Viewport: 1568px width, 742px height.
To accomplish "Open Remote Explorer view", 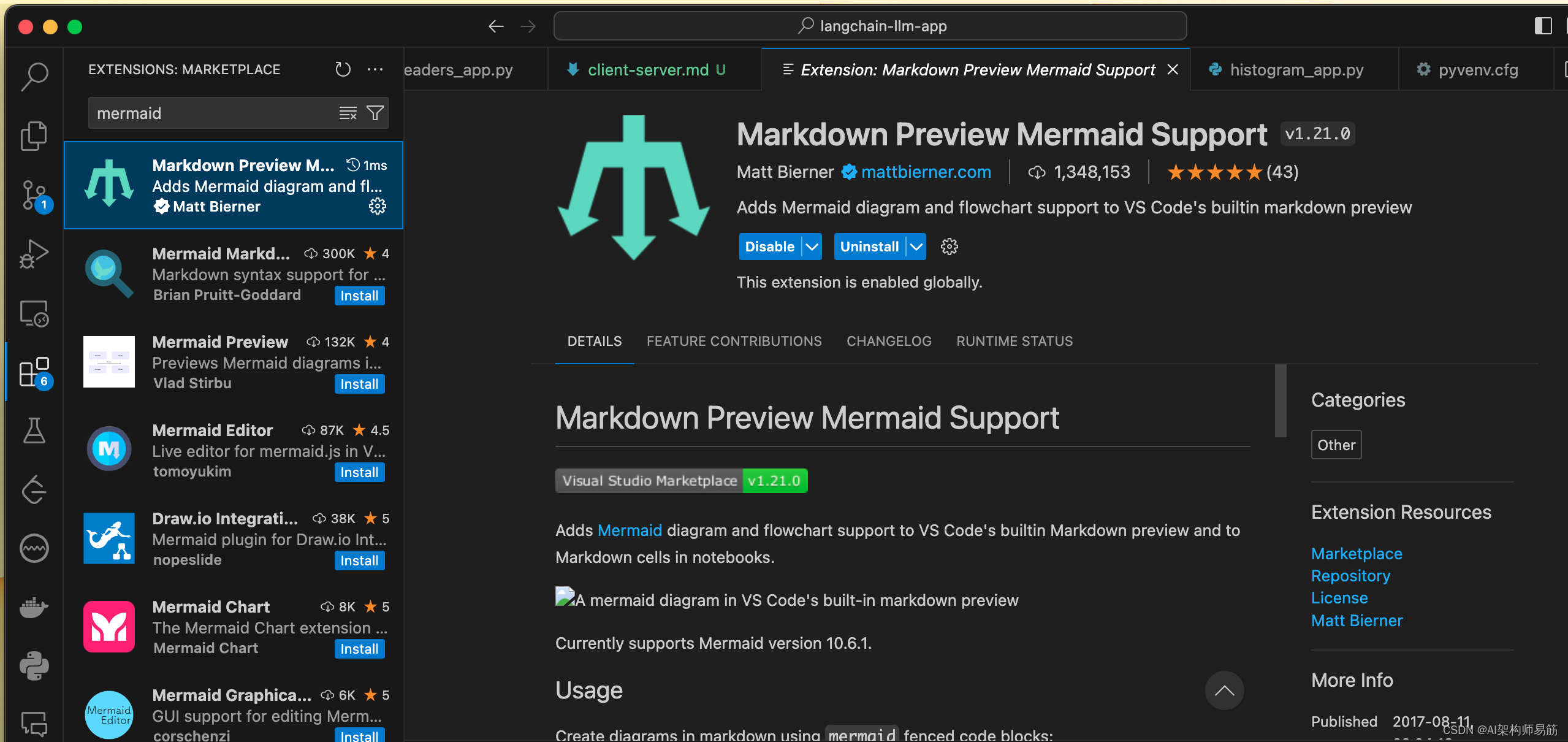I will 34,313.
